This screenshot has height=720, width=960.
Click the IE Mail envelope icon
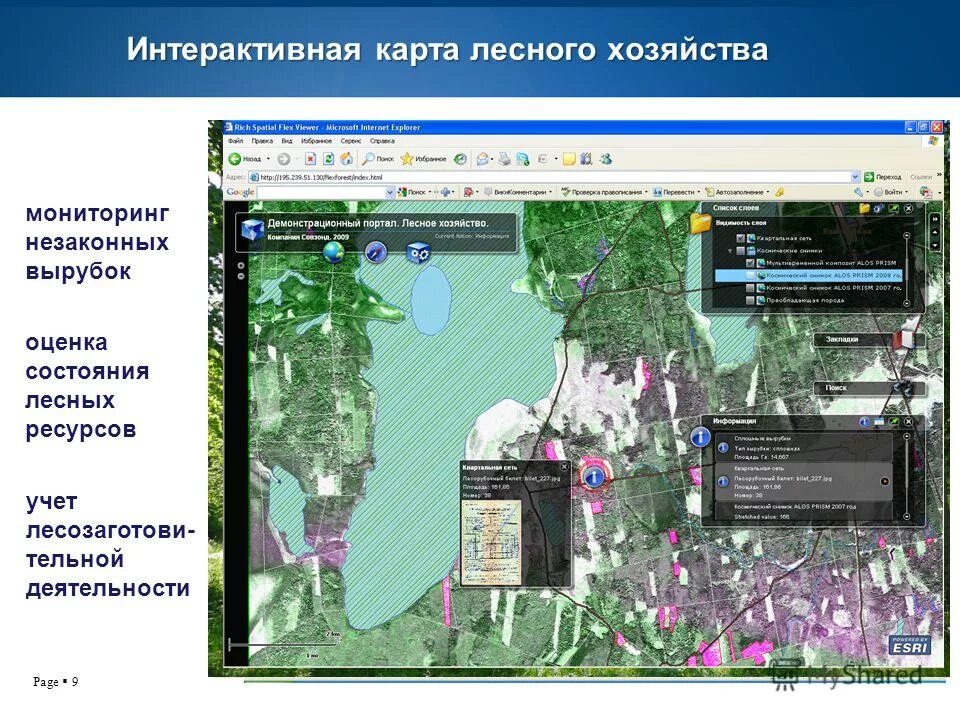coord(482,159)
